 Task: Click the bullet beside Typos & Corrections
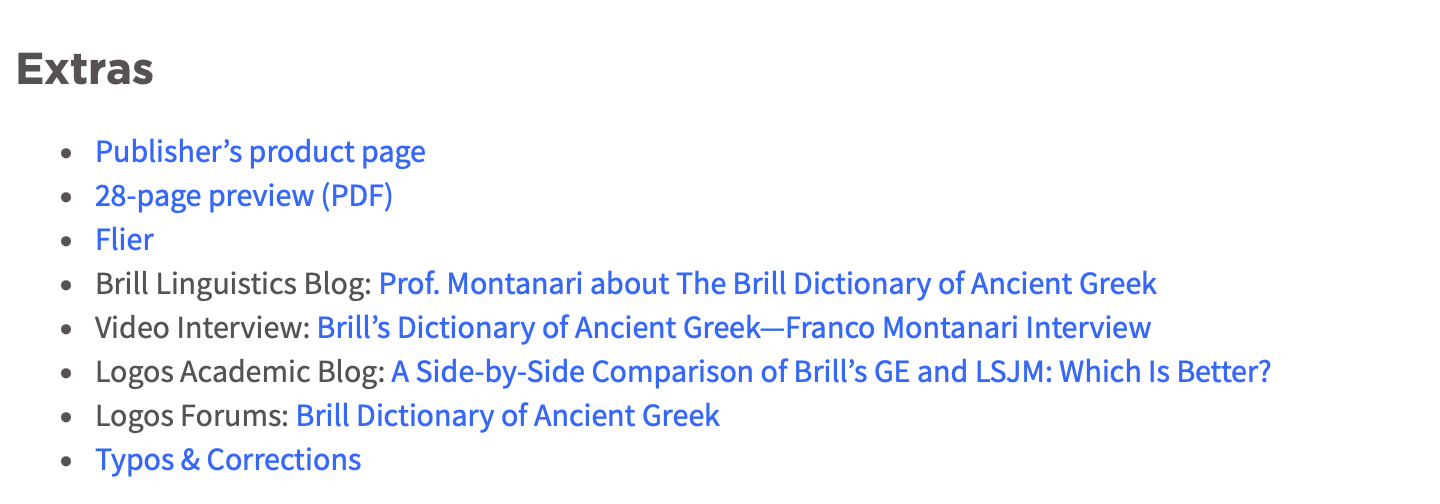tap(67, 462)
